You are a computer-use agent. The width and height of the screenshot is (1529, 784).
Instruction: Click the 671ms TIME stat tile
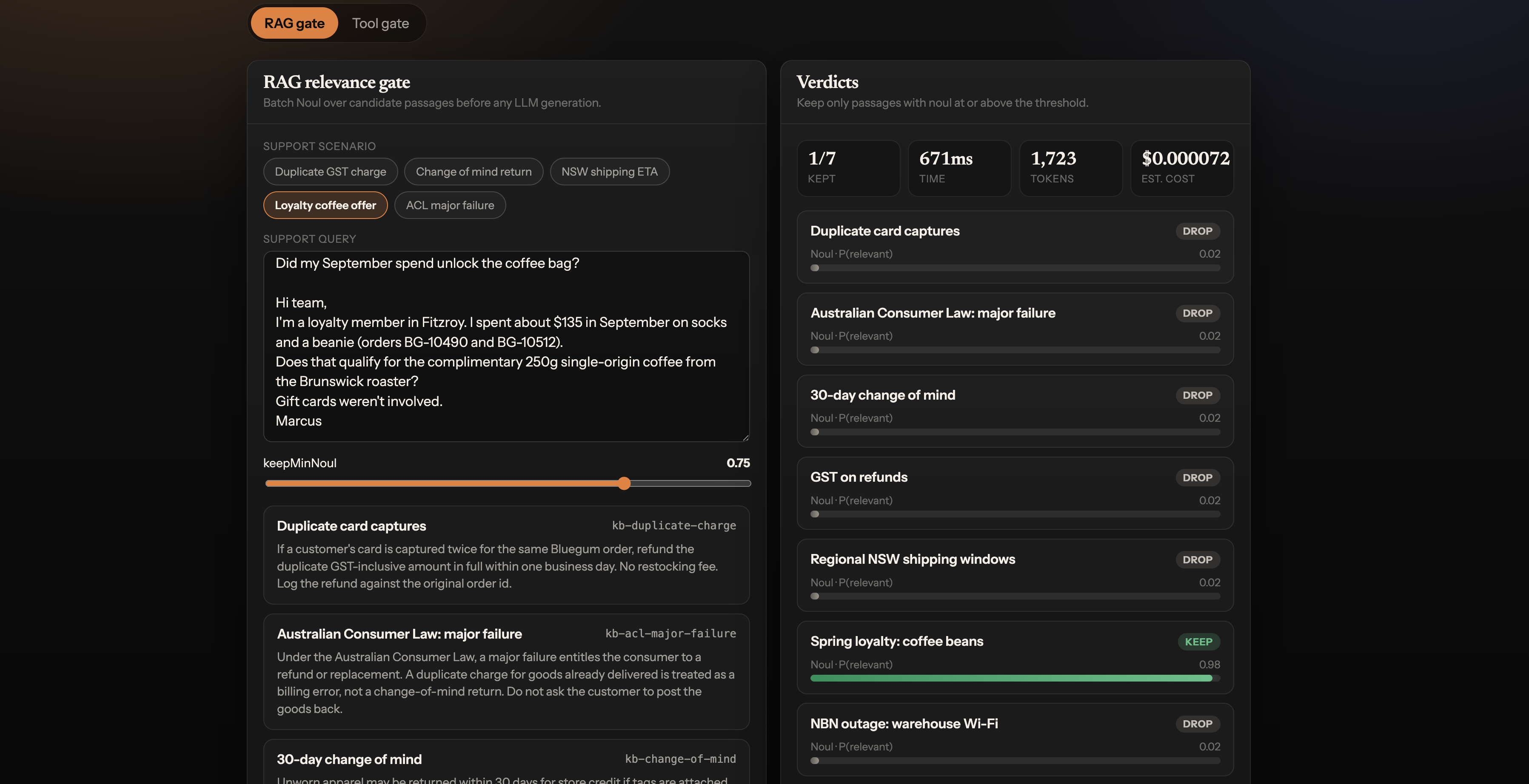pyautogui.click(x=959, y=168)
